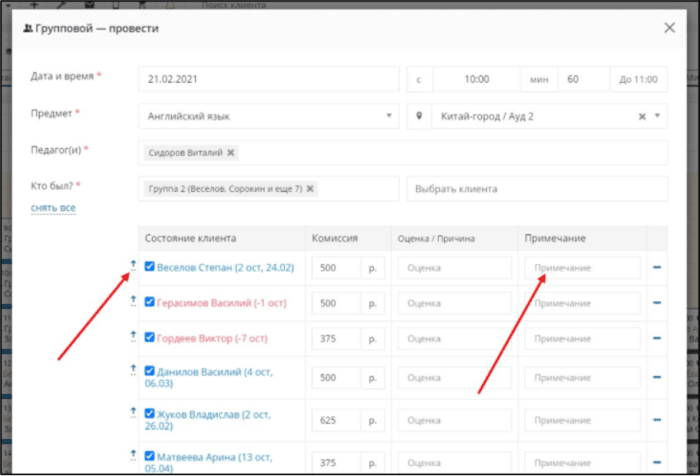Open the Выбрать клиента selector

[x=537, y=189]
